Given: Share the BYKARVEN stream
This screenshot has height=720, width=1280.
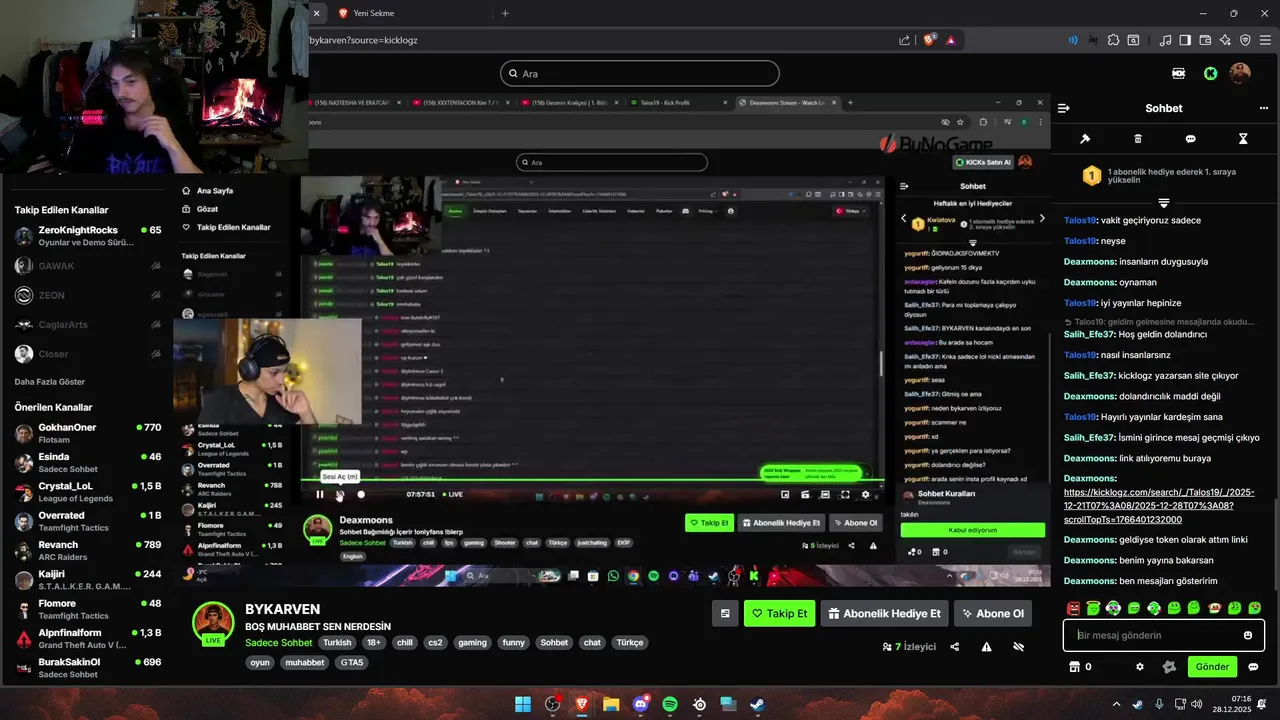Looking at the screenshot, I should (x=954, y=647).
